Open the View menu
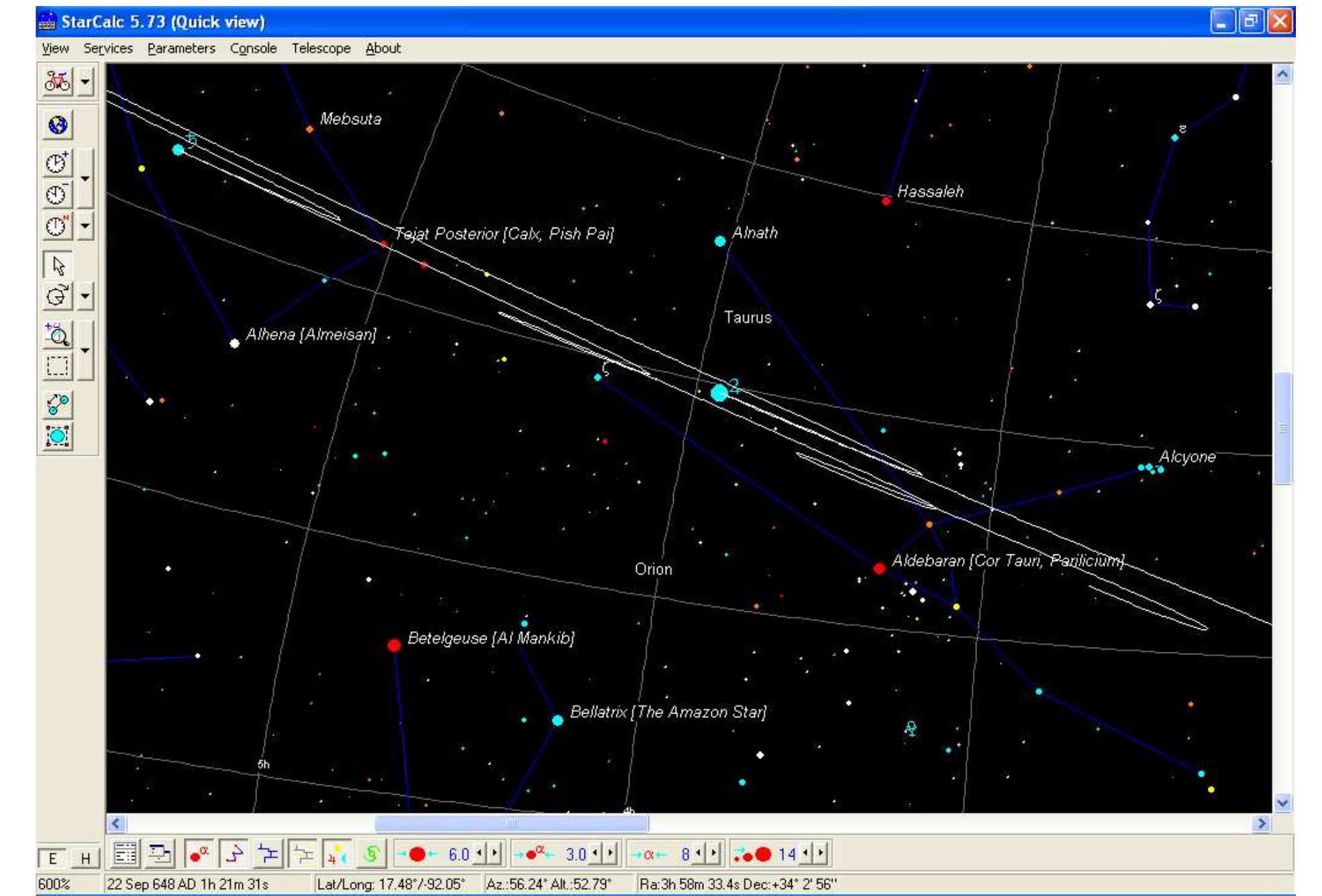 pos(55,48)
